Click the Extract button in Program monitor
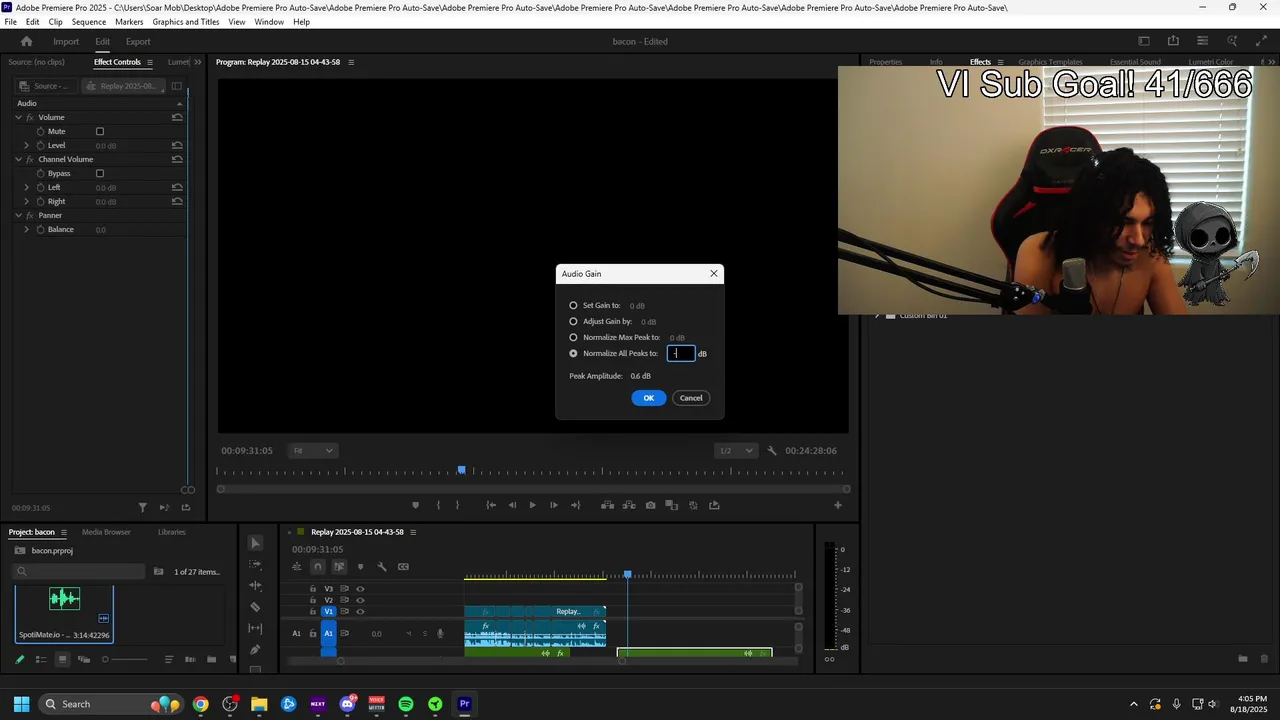This screenshot has height=720, width=1280. click(x=629, y=505)
